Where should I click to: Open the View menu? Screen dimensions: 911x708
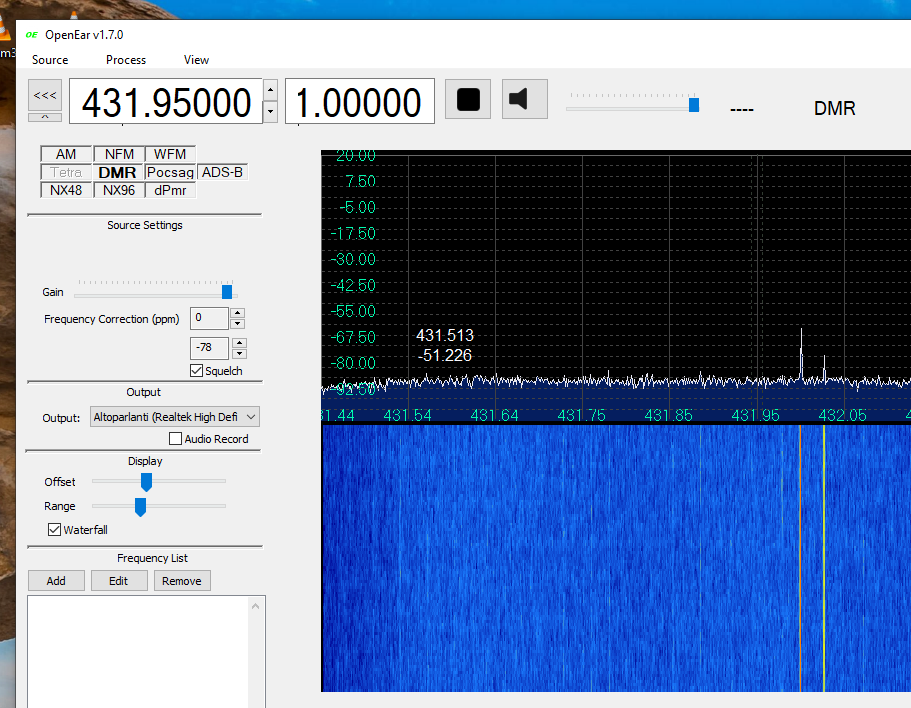click(x=196, y=60)
